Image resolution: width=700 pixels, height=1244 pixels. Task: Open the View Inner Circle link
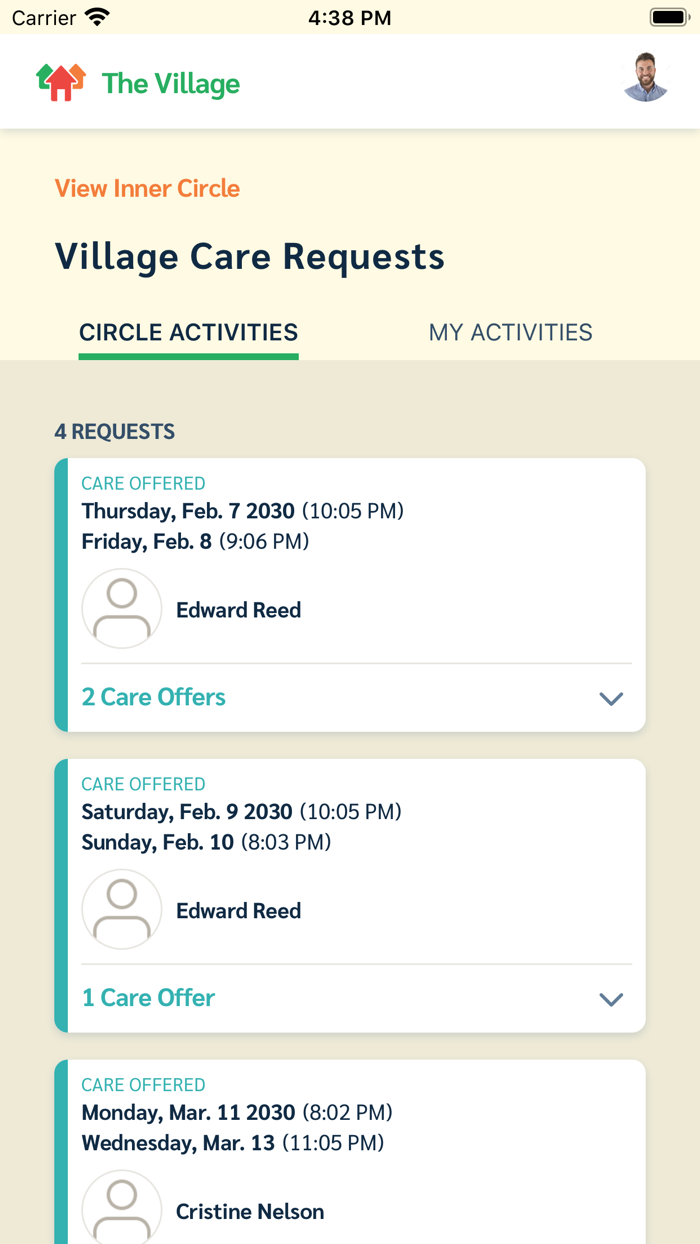click(147, 189)
